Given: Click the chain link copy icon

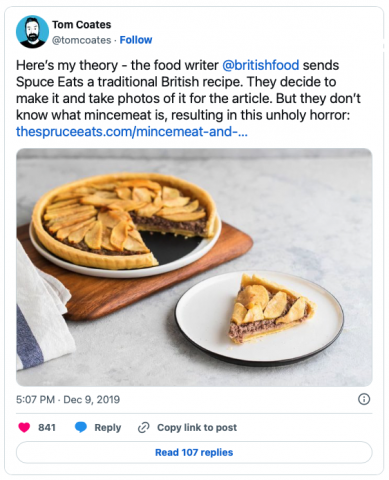Looking at the screenshot, I should click(x=143, y=427).
